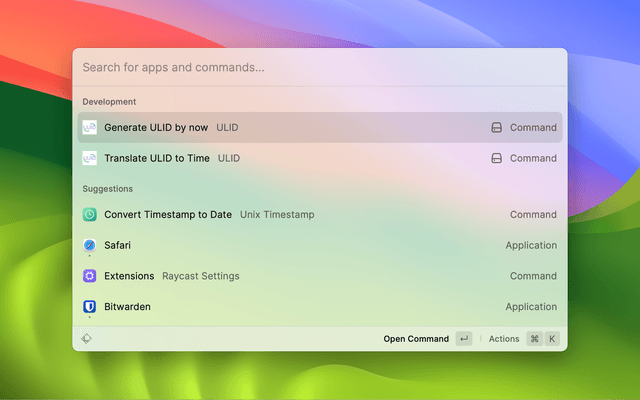The width and height of the screenshot is (640, 400).
Task: Open the Actions panel
Action: 504,339
